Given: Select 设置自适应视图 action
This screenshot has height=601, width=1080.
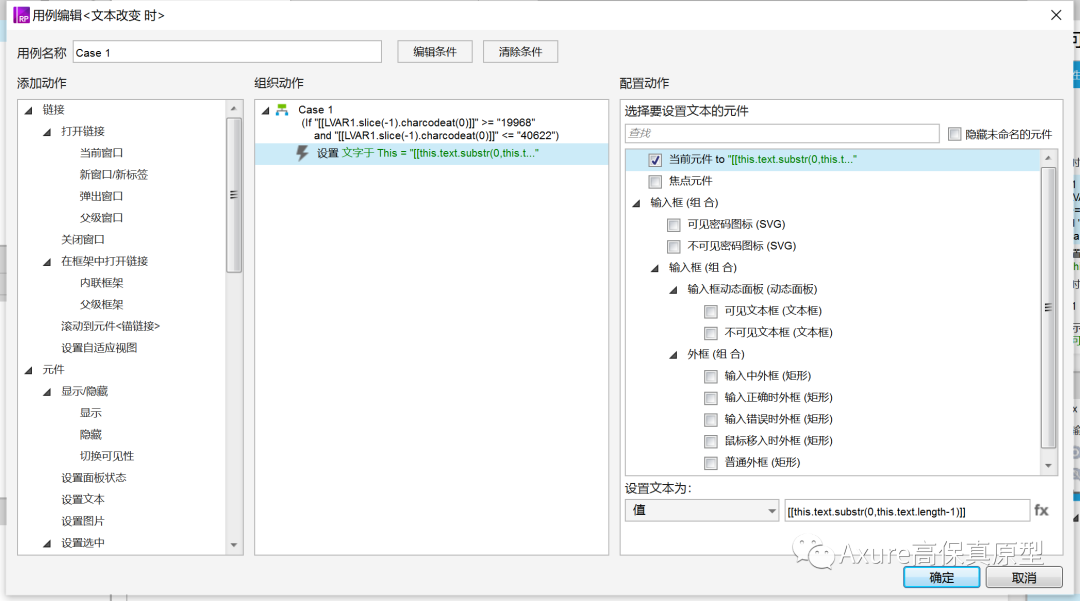Looking at the screenshot, I should (x=99, y=348).
